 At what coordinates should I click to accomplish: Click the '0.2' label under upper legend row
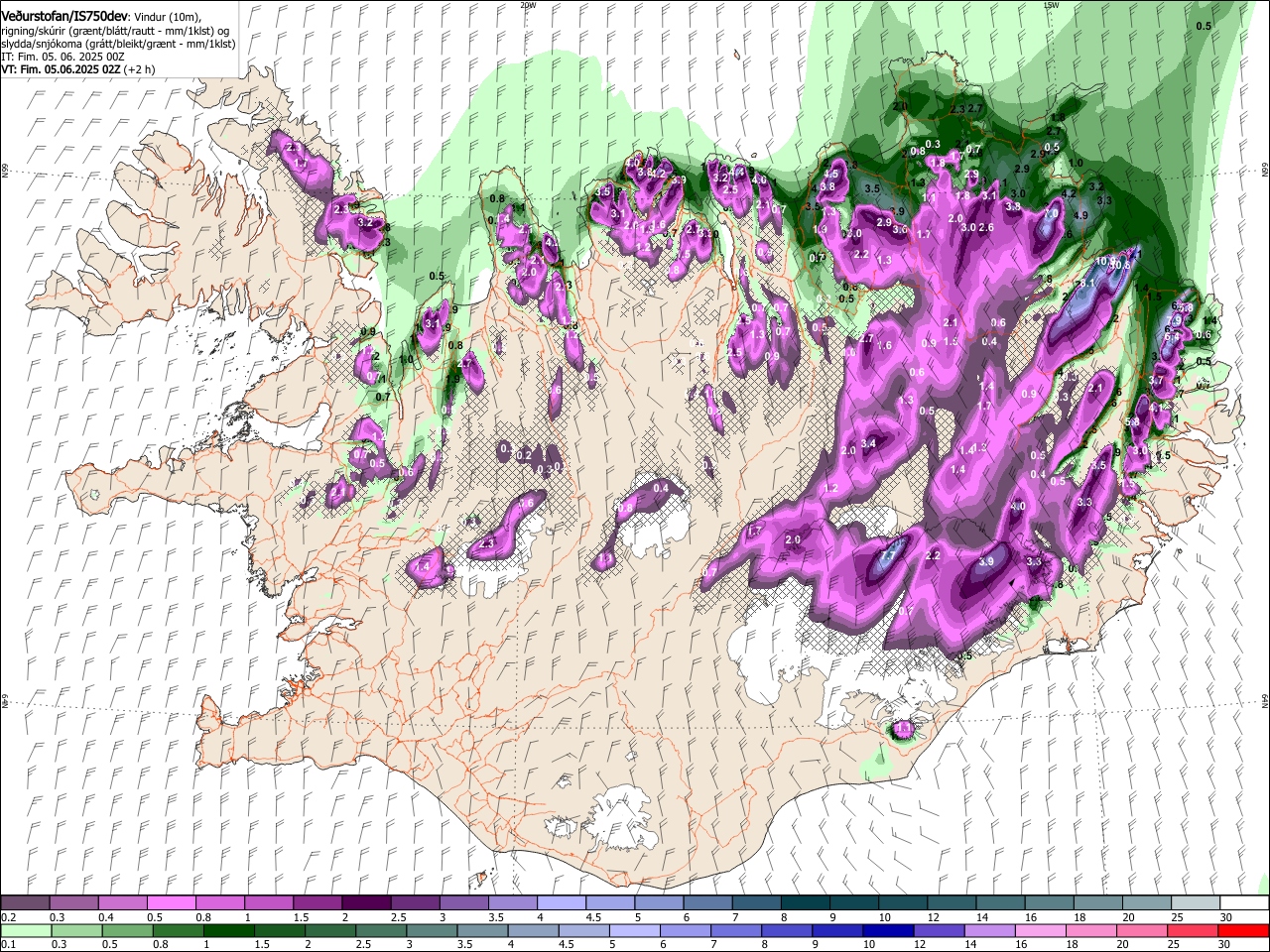click(x=8, y=917)
